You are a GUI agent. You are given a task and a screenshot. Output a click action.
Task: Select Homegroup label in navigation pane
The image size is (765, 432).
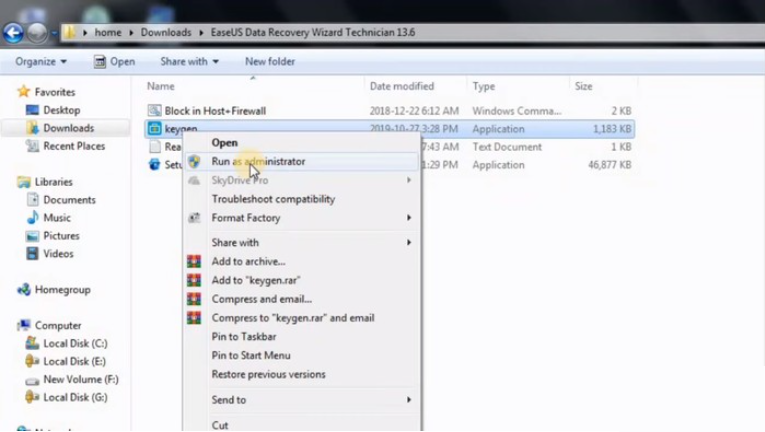coord(62,290)
